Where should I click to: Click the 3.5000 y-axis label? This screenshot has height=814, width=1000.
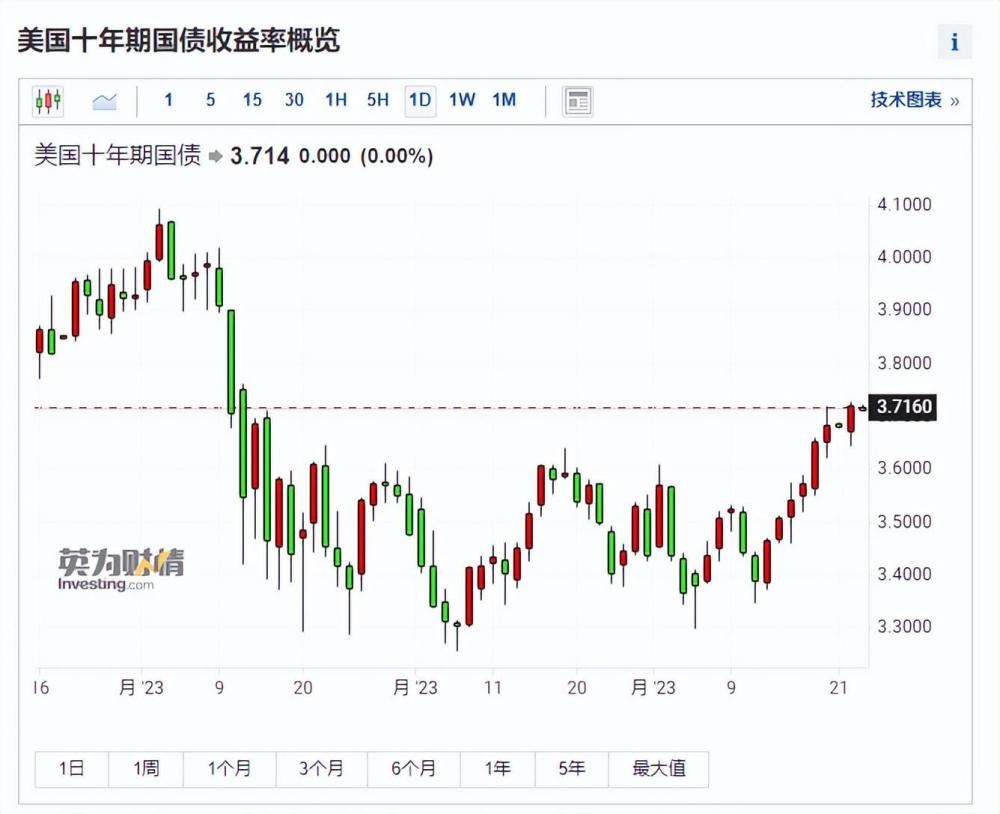pos(904,521)
